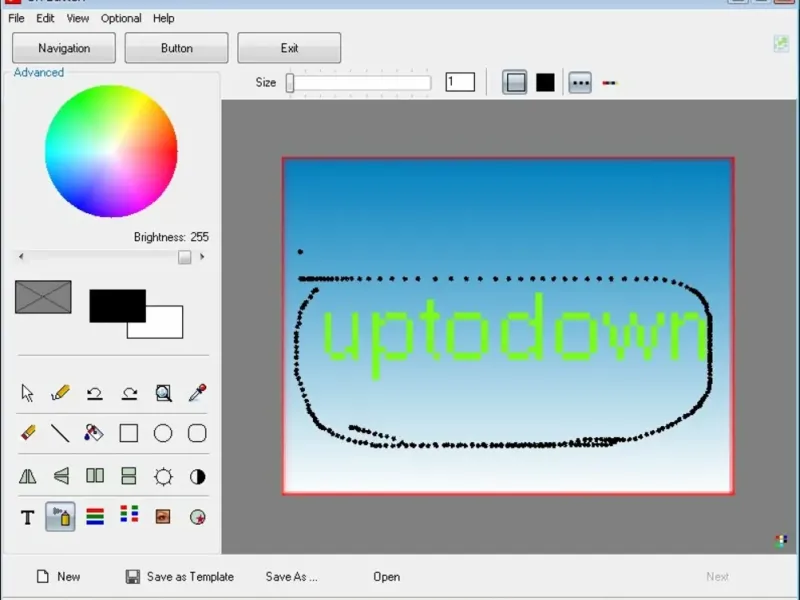Click the Flip Vertical icon
The width and height of the screenshot is (800, 600).
pos(61,476)
